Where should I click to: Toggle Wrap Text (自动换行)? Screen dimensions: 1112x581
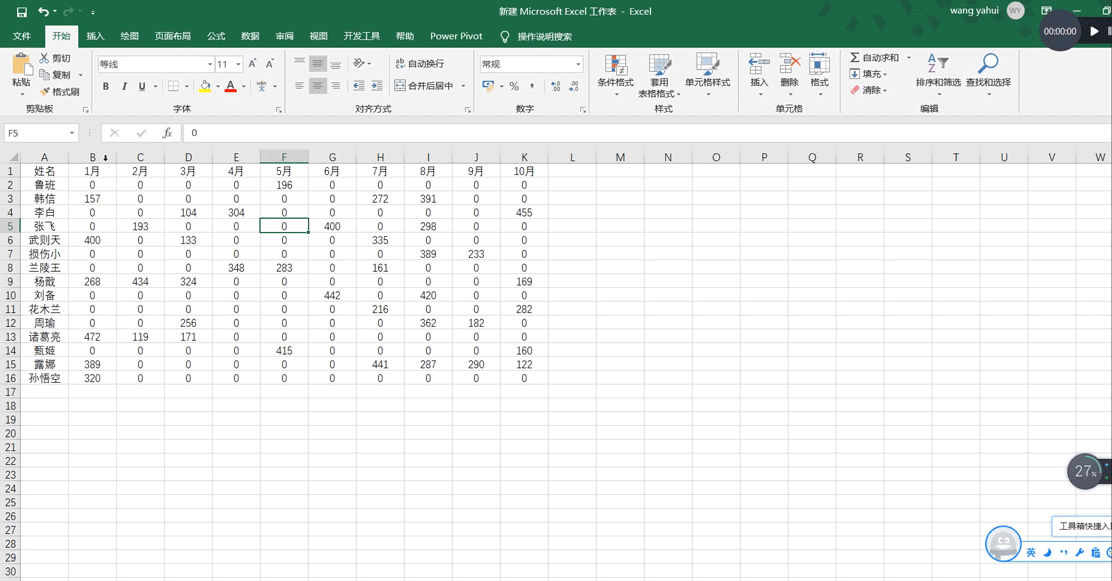[x=420, y=64]
